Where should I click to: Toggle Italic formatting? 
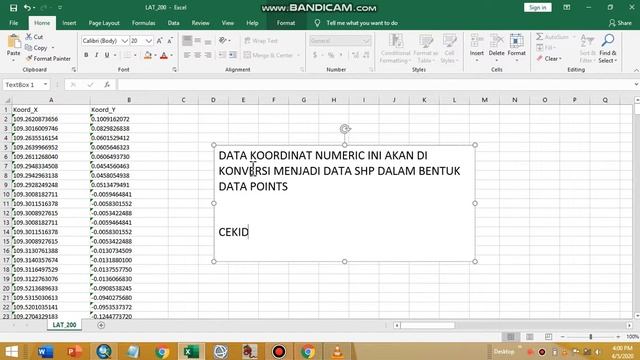[96, 55]
